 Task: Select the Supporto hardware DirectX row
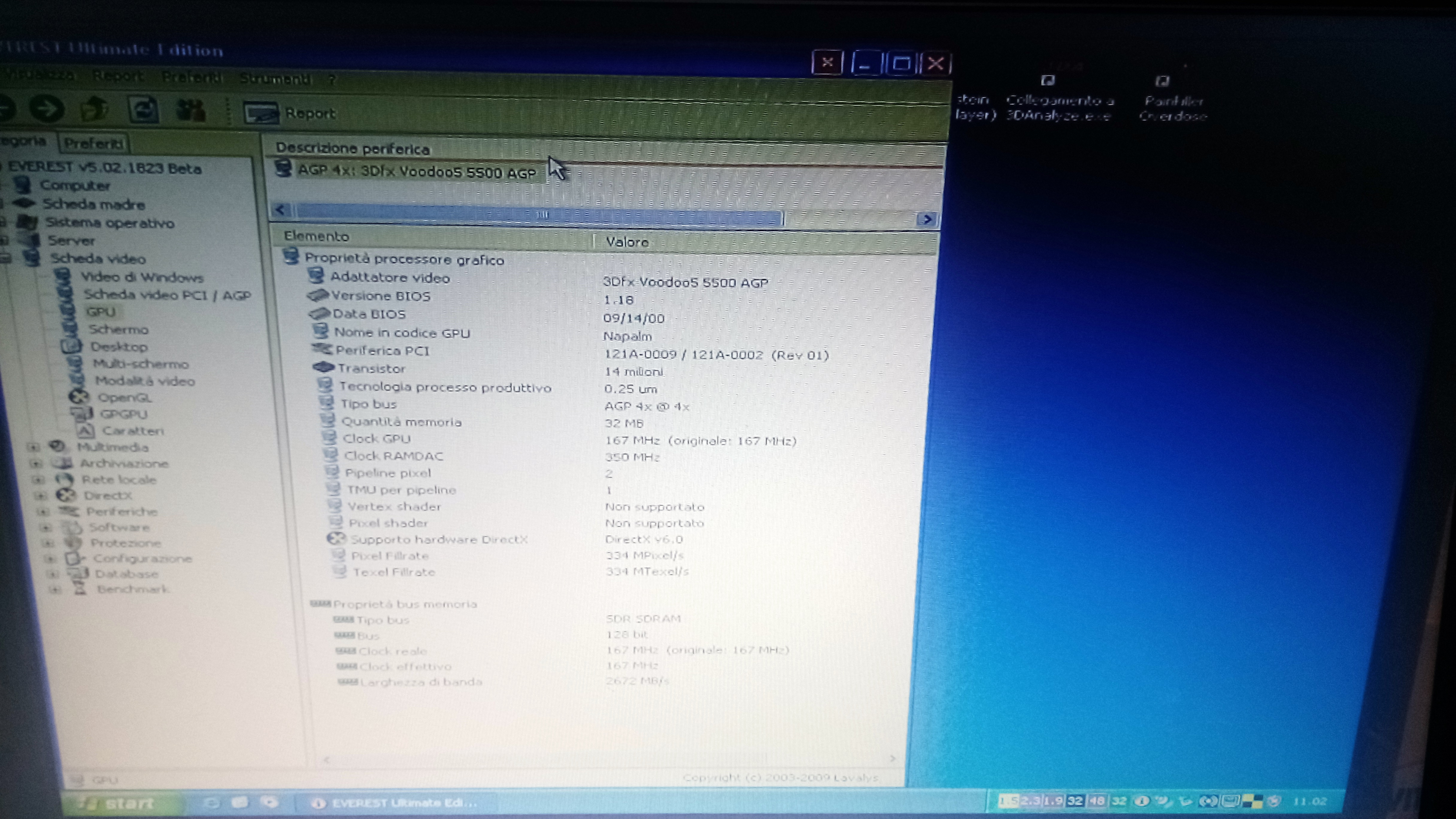click(439, 539)
